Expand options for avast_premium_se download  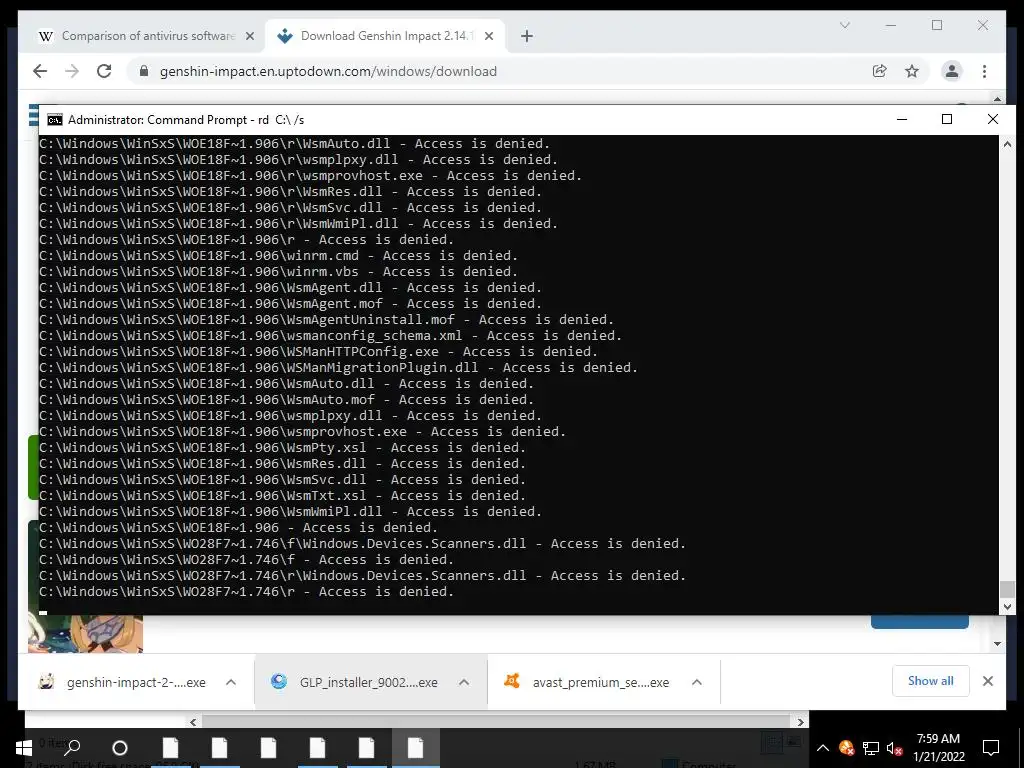[697, 682]
